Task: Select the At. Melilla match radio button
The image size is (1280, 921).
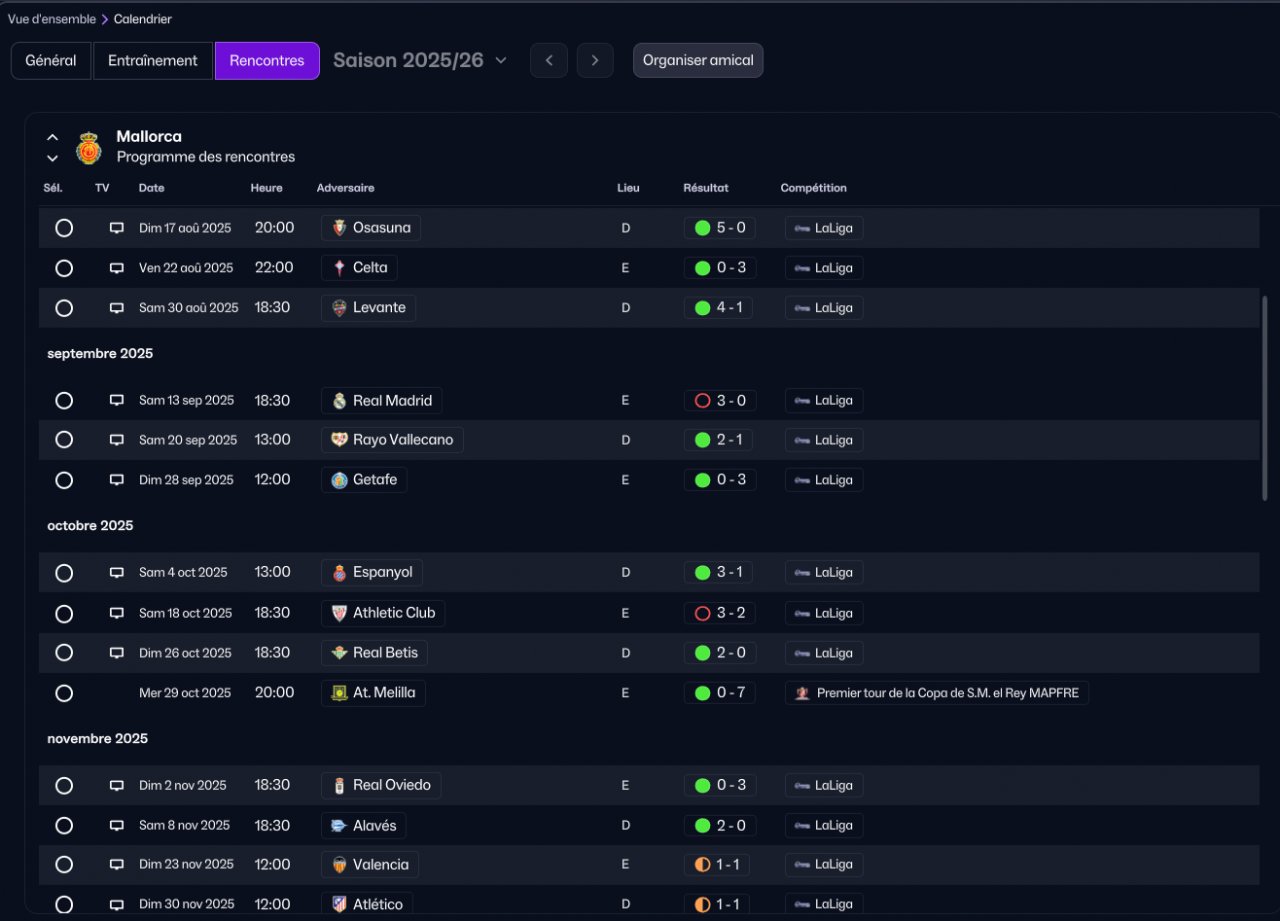Action: (64, 693)
